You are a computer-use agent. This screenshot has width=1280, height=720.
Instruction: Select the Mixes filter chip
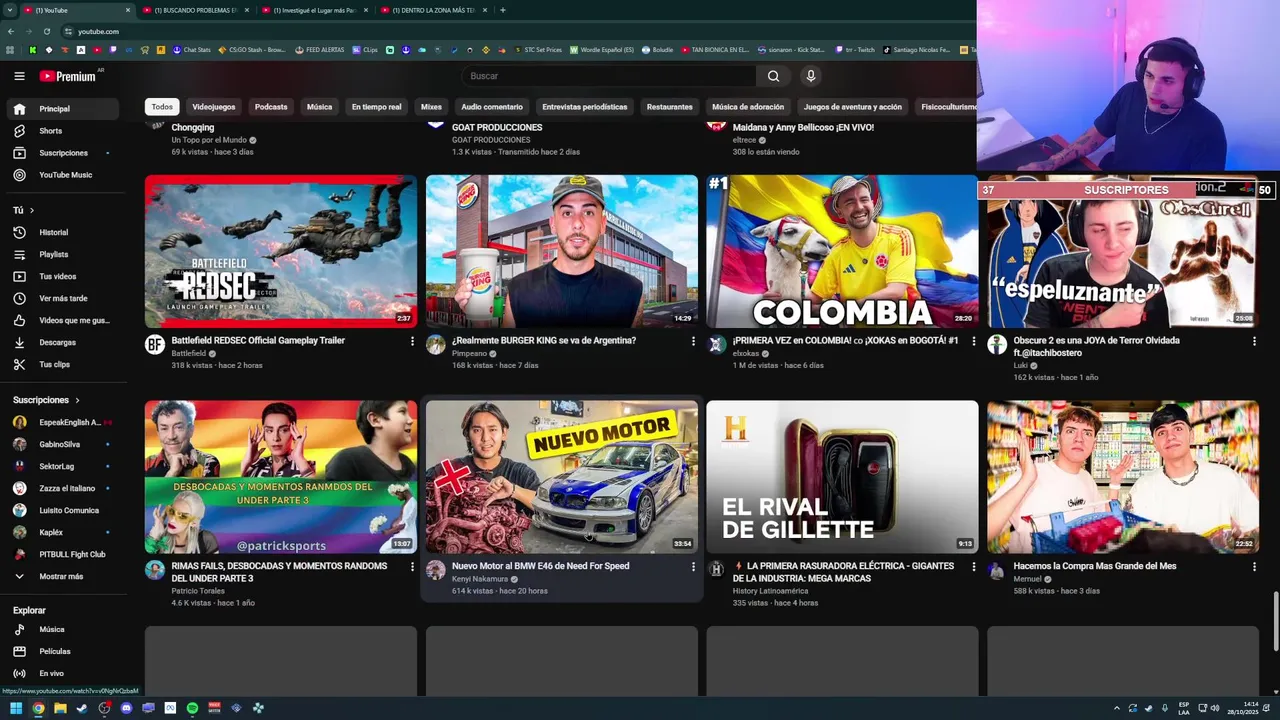(x=431, y=107)
